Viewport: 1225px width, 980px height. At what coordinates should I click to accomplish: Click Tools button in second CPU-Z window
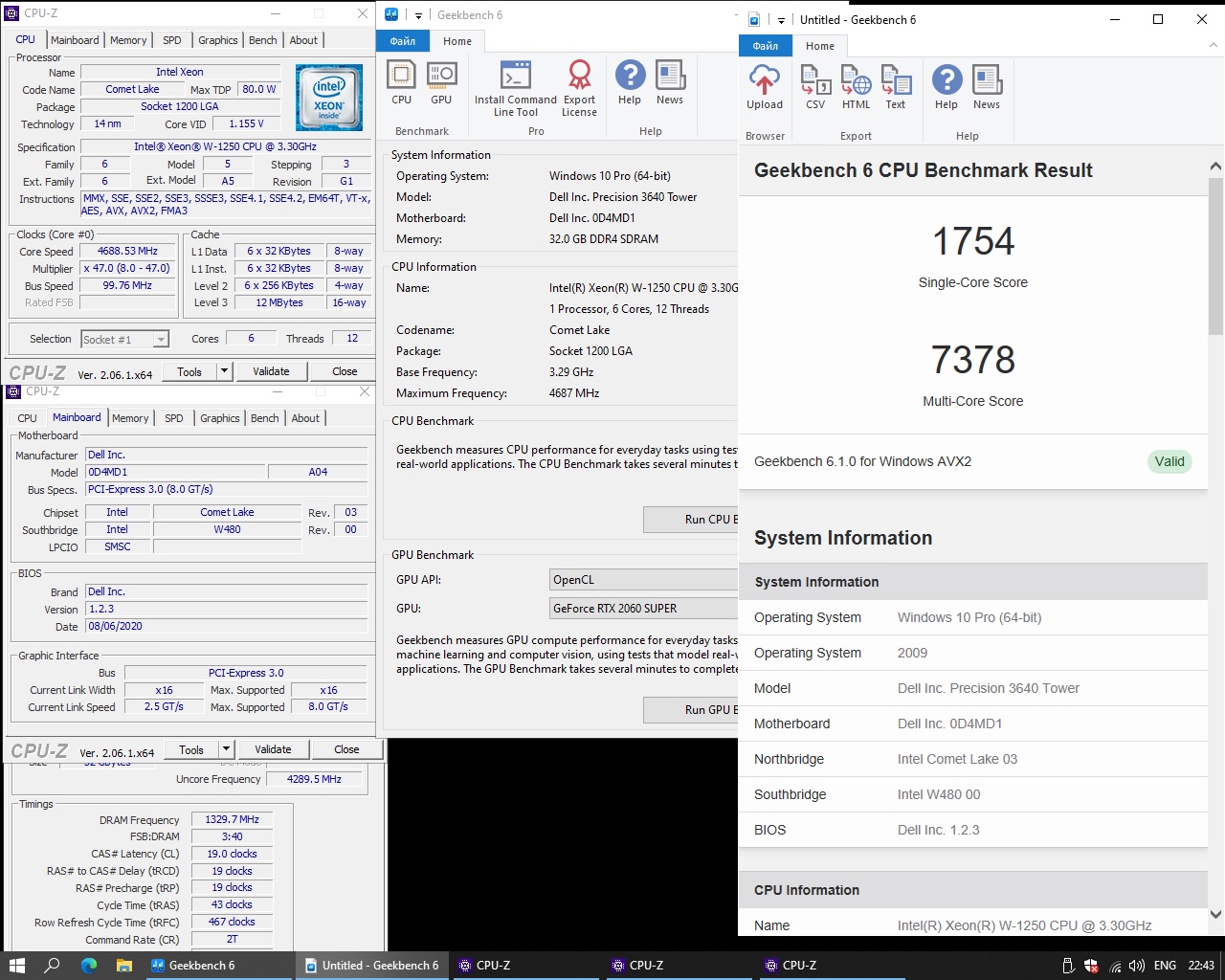click(191, 749)
